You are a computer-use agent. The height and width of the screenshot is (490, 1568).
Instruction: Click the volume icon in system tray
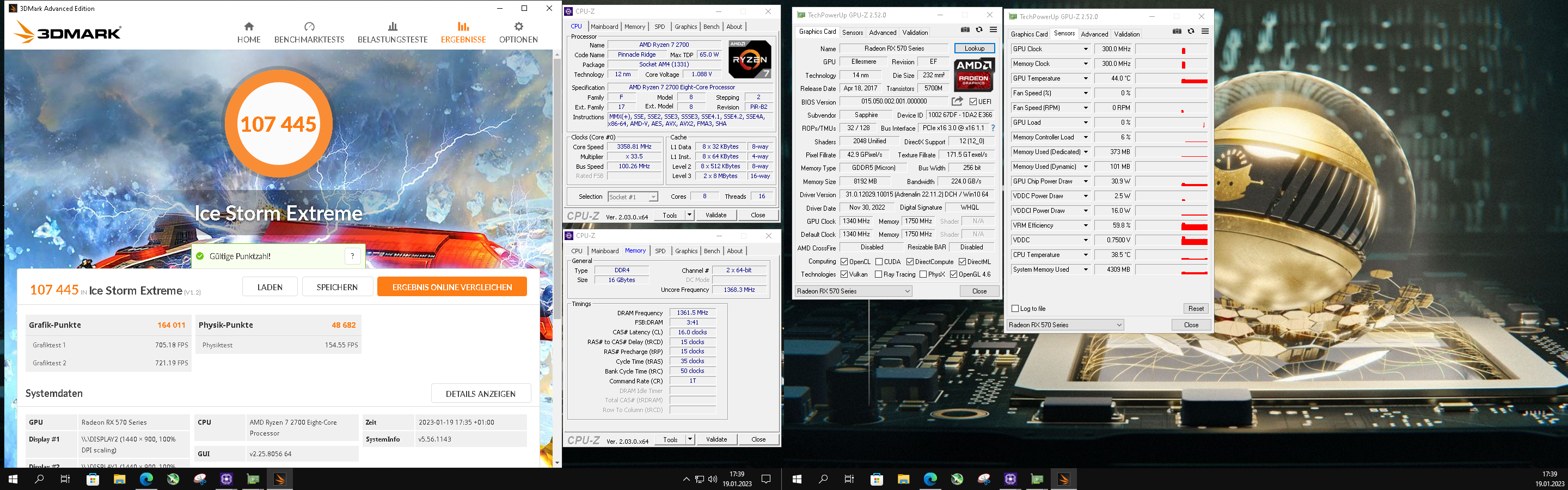click(x=713, y=479)
